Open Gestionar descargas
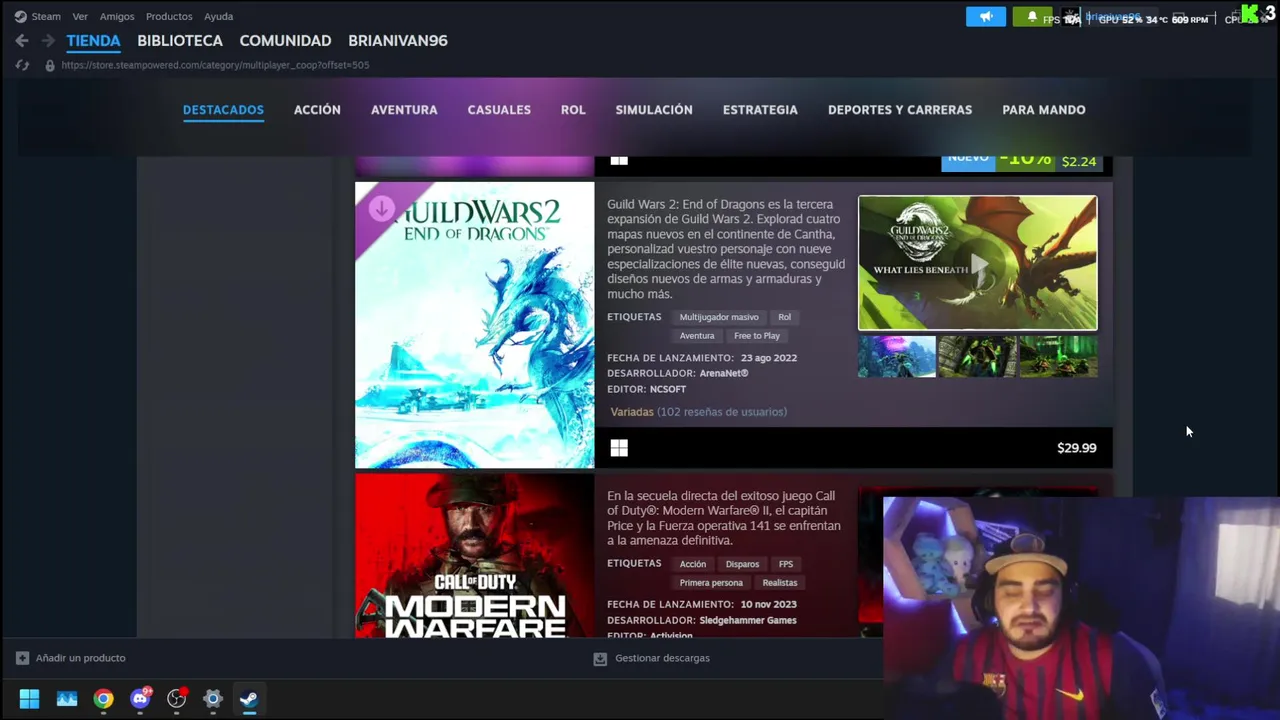1280x720 pixels. (x=662, y=658)
